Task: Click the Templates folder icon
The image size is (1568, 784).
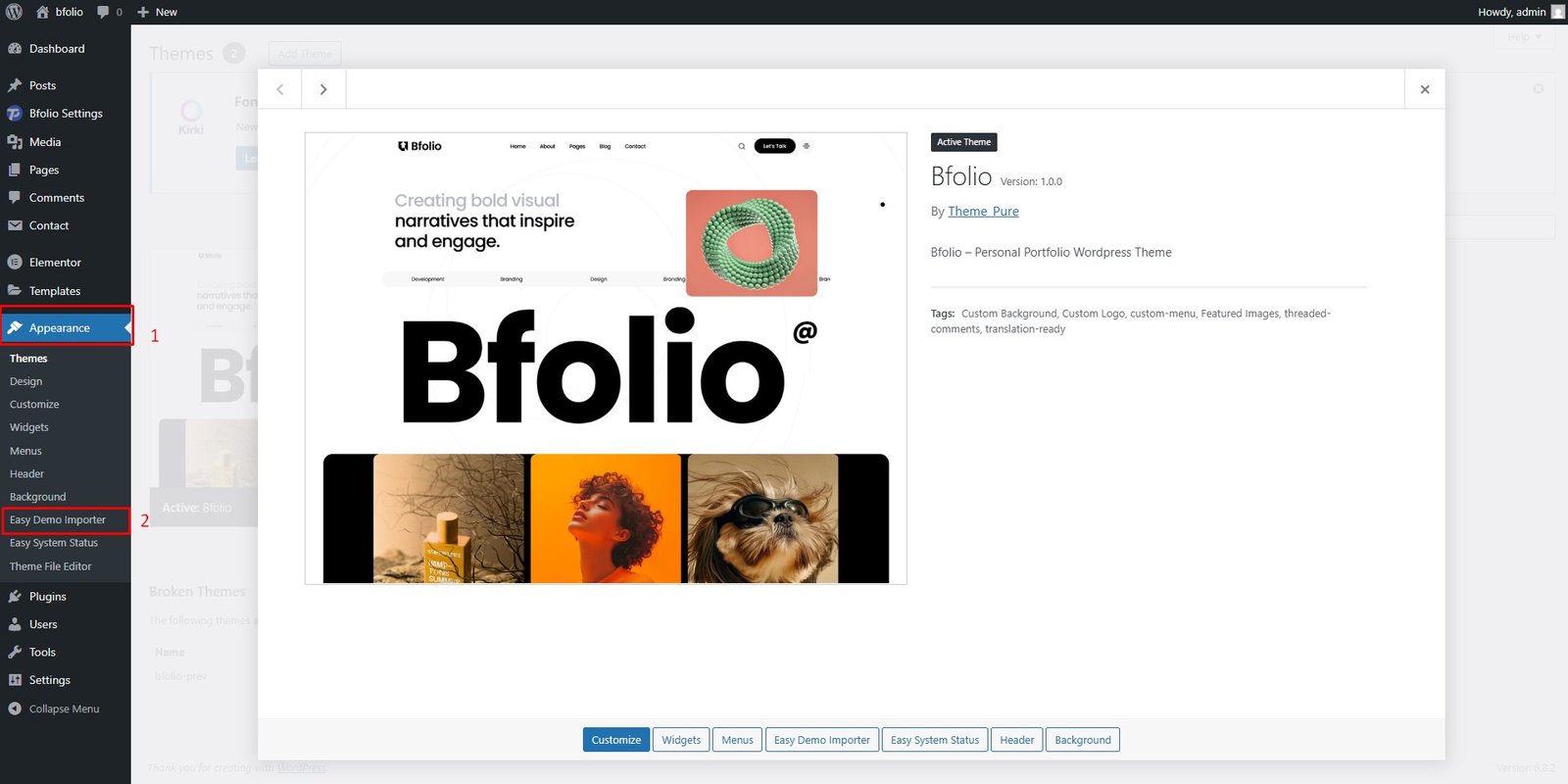Action: [x=15, y=291]
